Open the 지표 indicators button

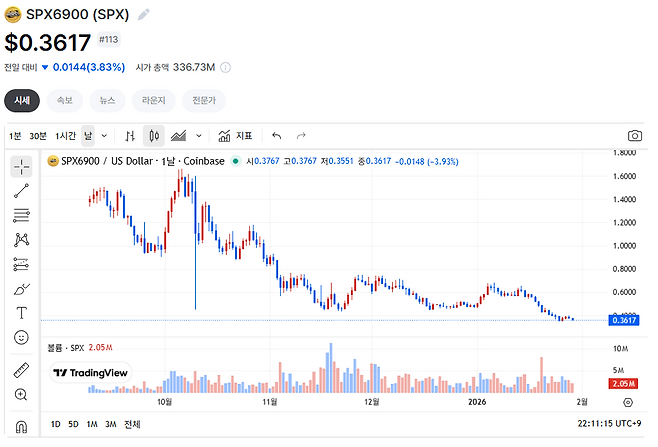[x=235, y=135]
